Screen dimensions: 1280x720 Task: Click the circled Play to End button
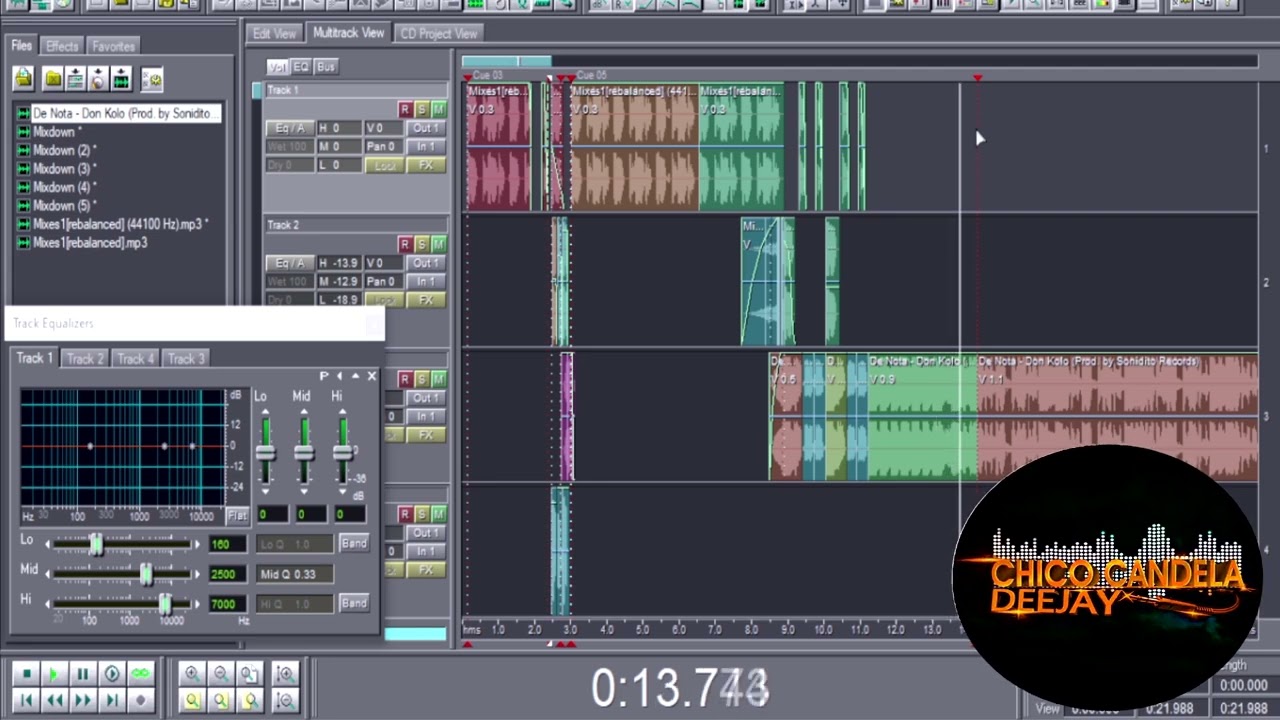point(111,675)
